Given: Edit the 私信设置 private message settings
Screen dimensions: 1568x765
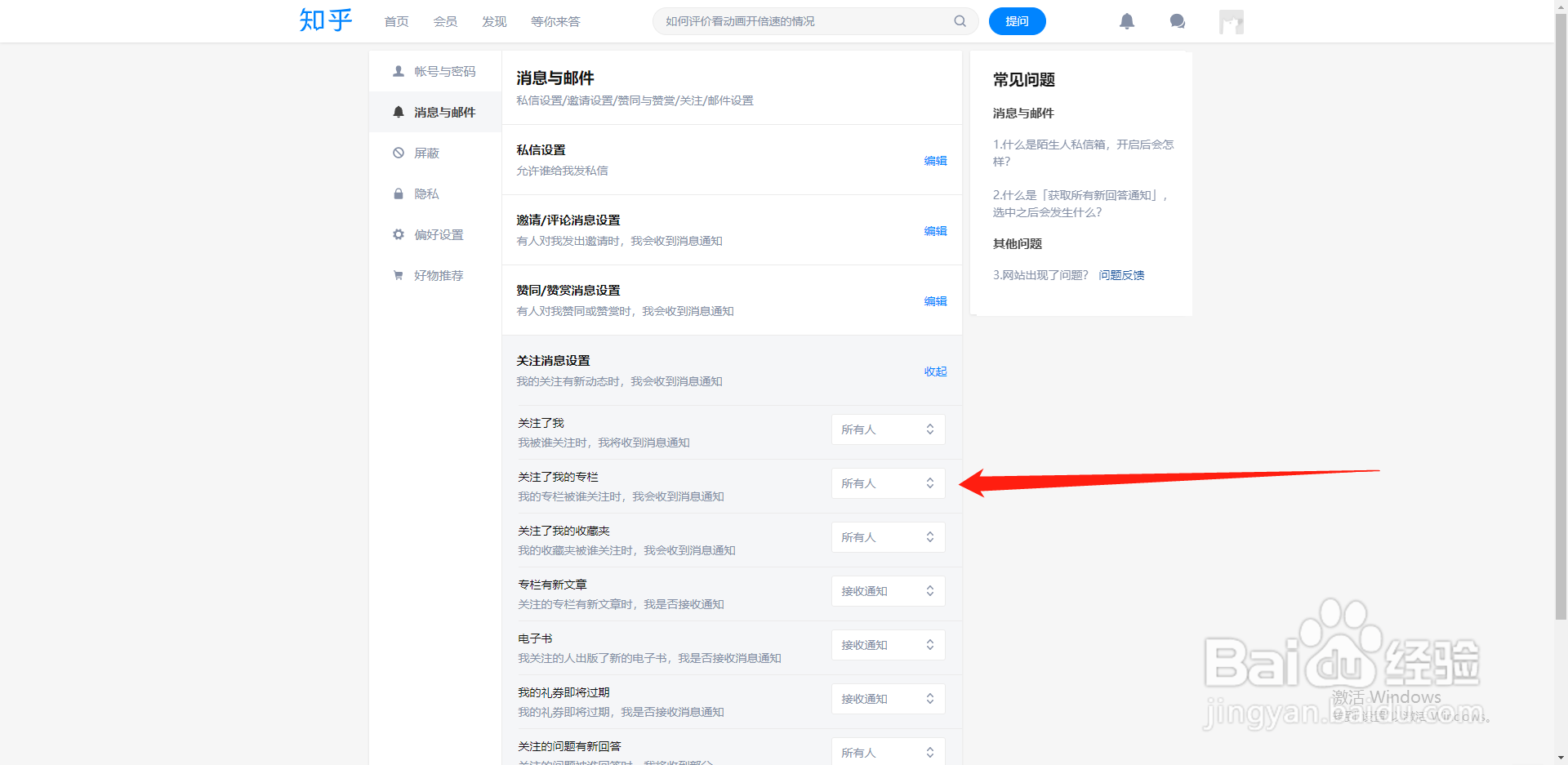Looking at the screenshot, I should 936,161.
